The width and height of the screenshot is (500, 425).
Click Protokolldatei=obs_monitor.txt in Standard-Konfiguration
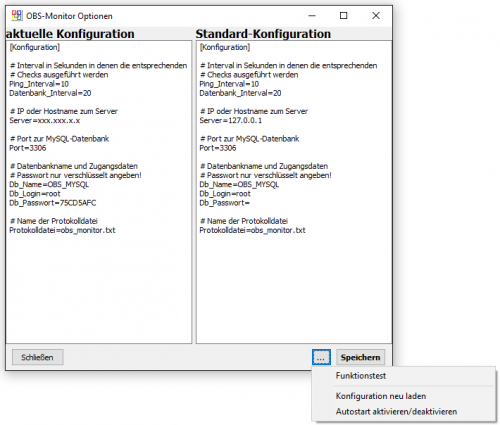point(252,230)
